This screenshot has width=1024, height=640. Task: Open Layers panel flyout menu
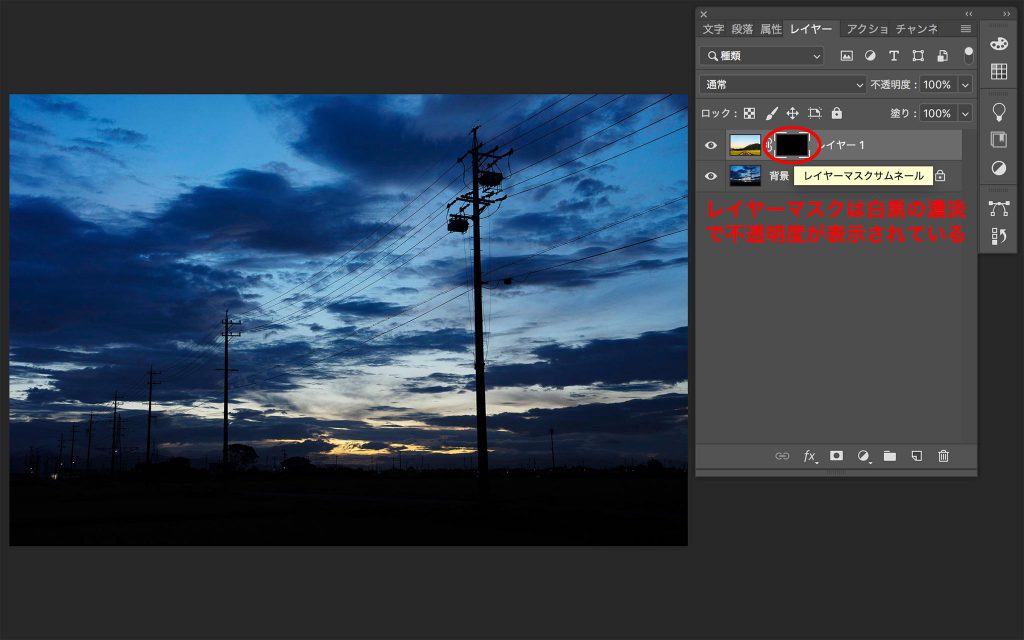[x=966, y=29]
